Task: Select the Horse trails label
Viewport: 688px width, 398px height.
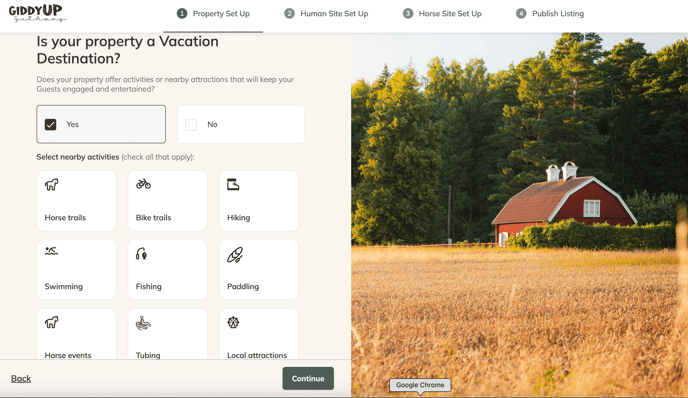Action: [x=65, y=218]
